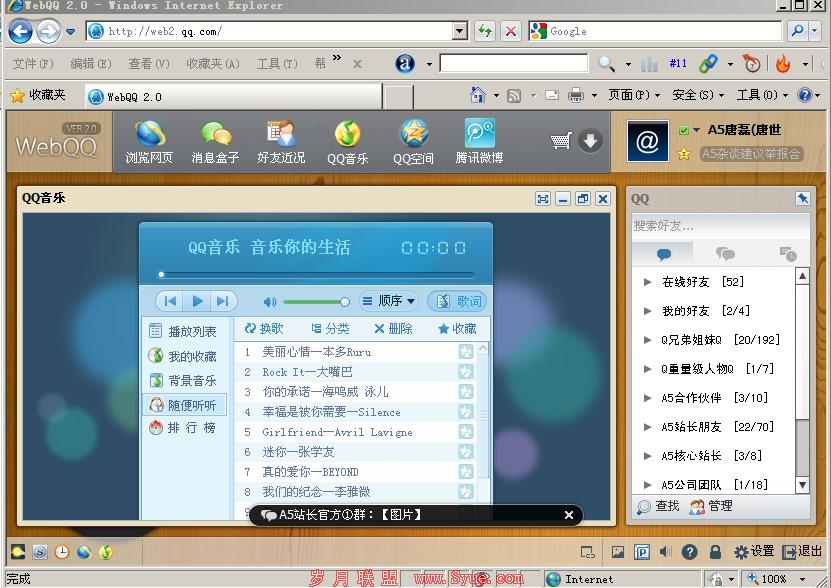Expand the 在线好友 [52] group
This screenshot has height=588, width=831.
pyautogui.click(x=647, y=282)
